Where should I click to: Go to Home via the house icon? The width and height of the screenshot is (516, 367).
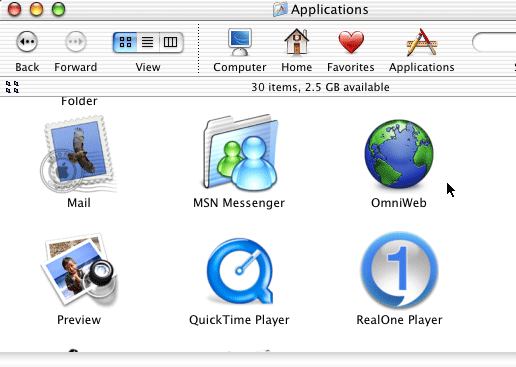pyautogui.click(x=296, y=42)
